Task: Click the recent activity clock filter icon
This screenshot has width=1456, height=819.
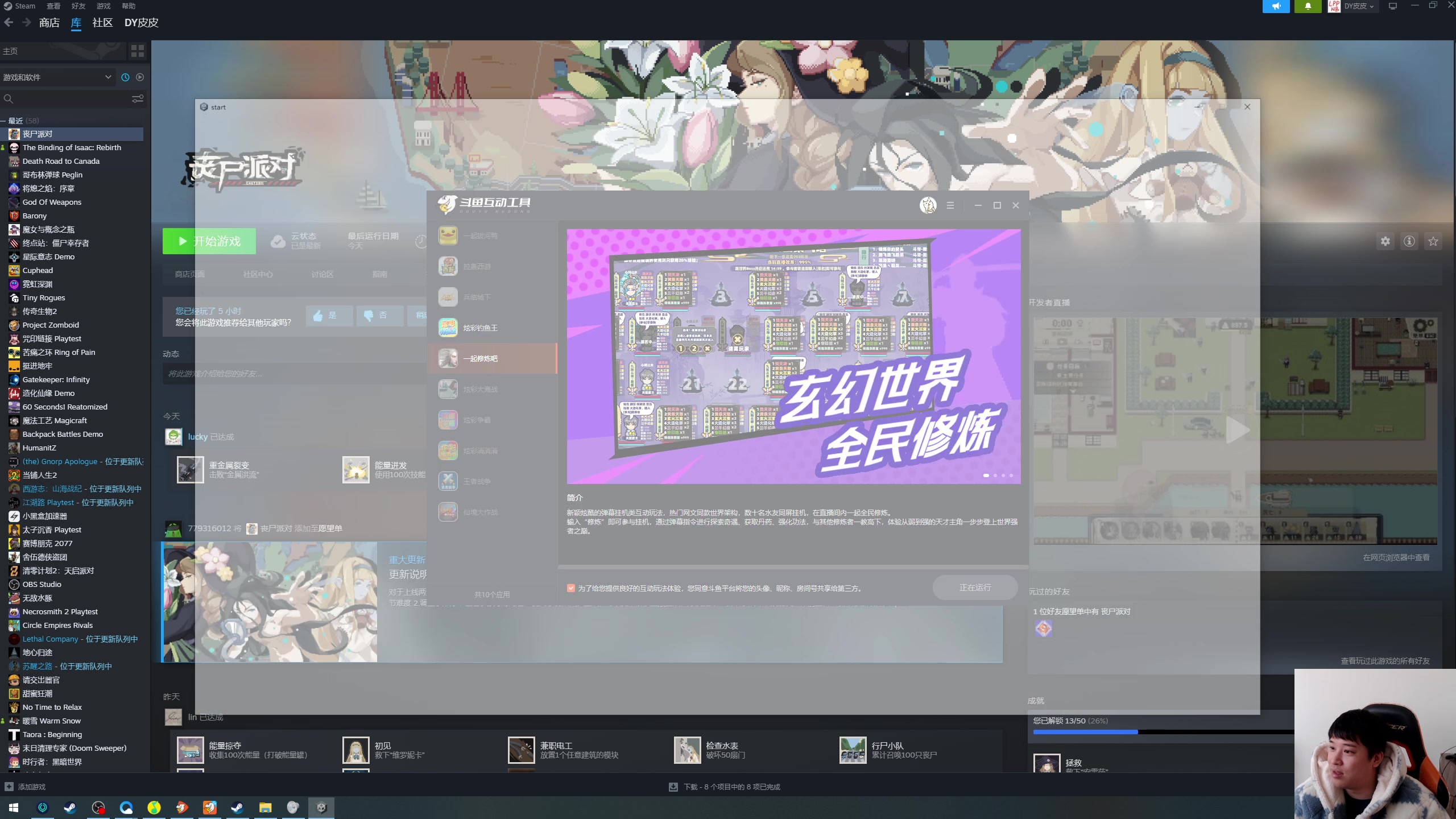Action: [x=125, y=77]
